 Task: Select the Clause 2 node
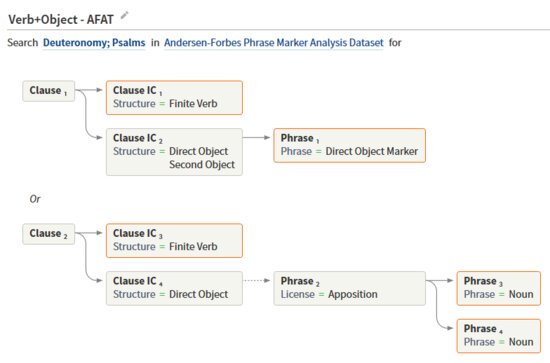click(x=48, y=234)
